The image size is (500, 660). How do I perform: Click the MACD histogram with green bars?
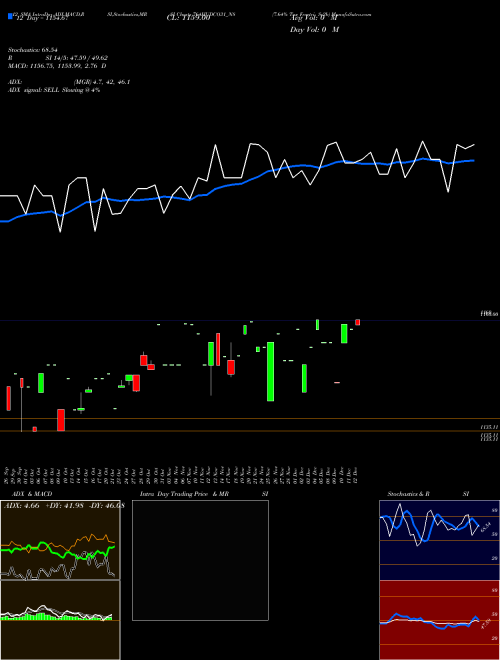coord(60,620)
